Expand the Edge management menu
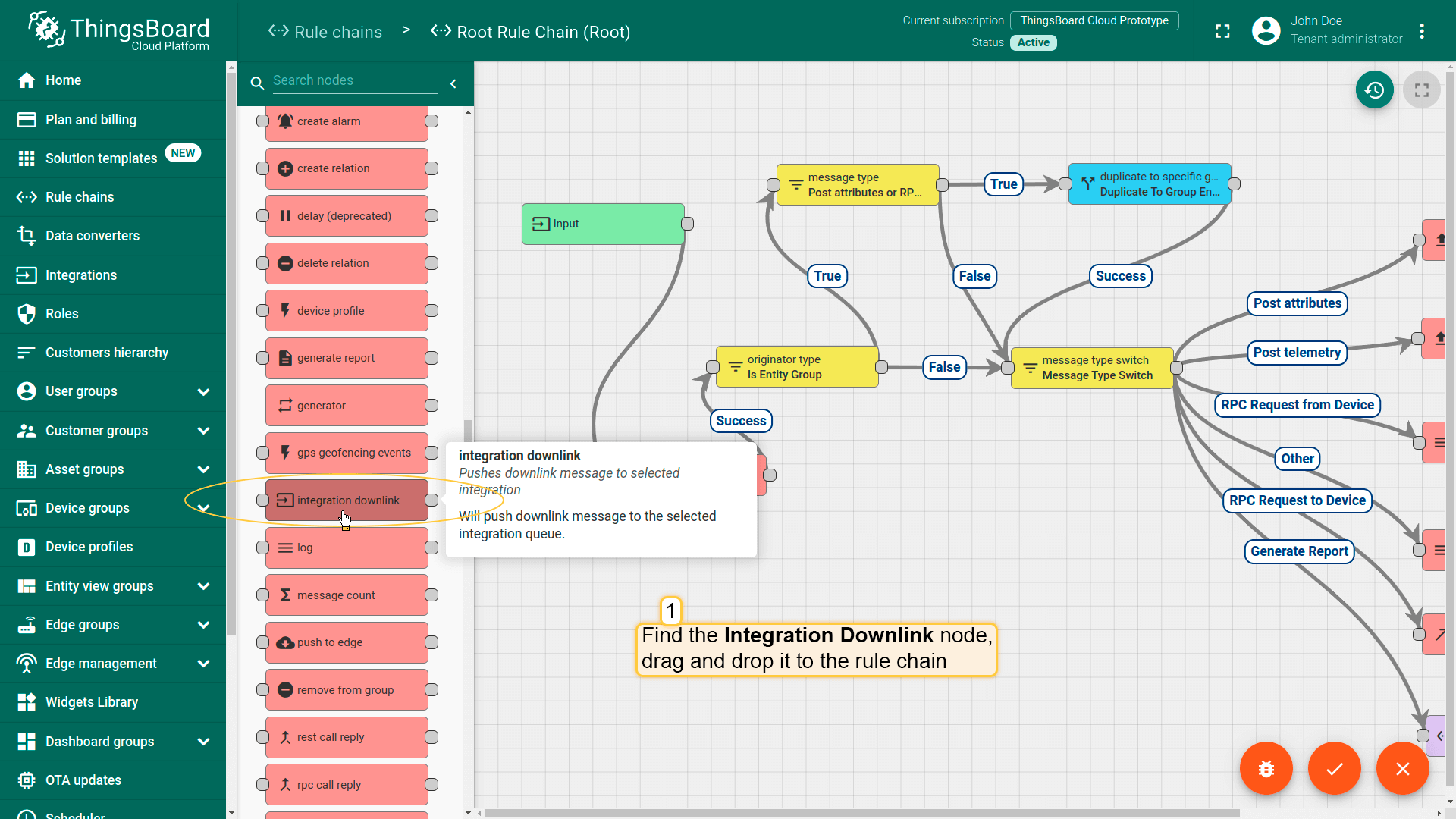The height and width of the screenshot is (819, 1456). pyautogui.click(x=203, y=664)
